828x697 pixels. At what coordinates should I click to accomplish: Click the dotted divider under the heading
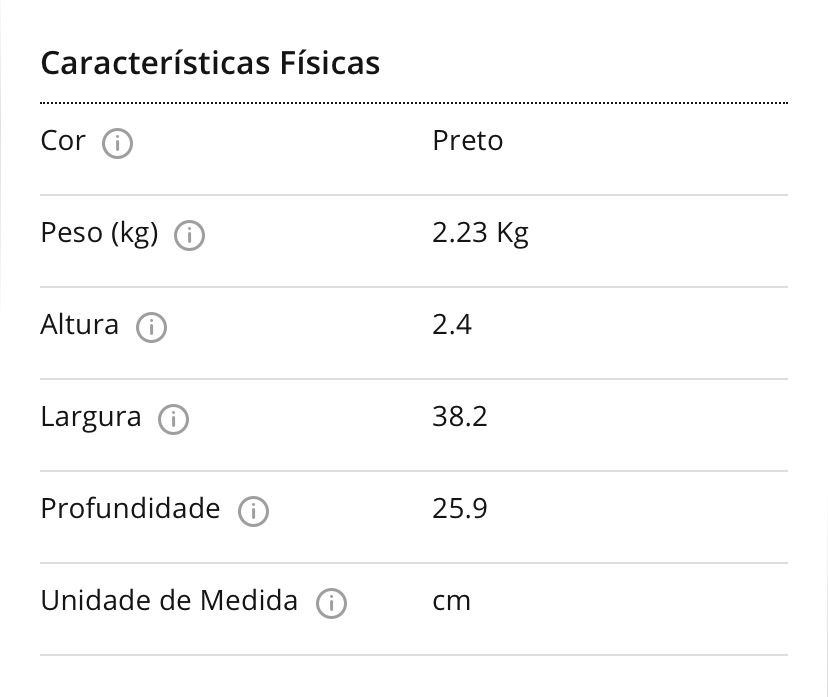click(414, 102)
